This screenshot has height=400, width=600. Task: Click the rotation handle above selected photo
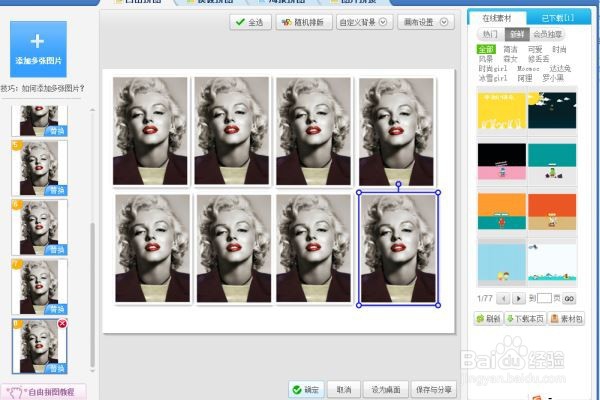pos(398,184)
